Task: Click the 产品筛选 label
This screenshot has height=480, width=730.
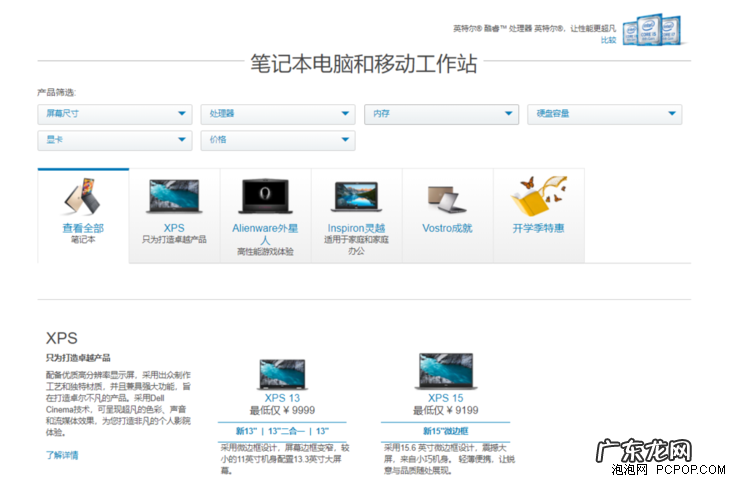Action: pos(56,92)
